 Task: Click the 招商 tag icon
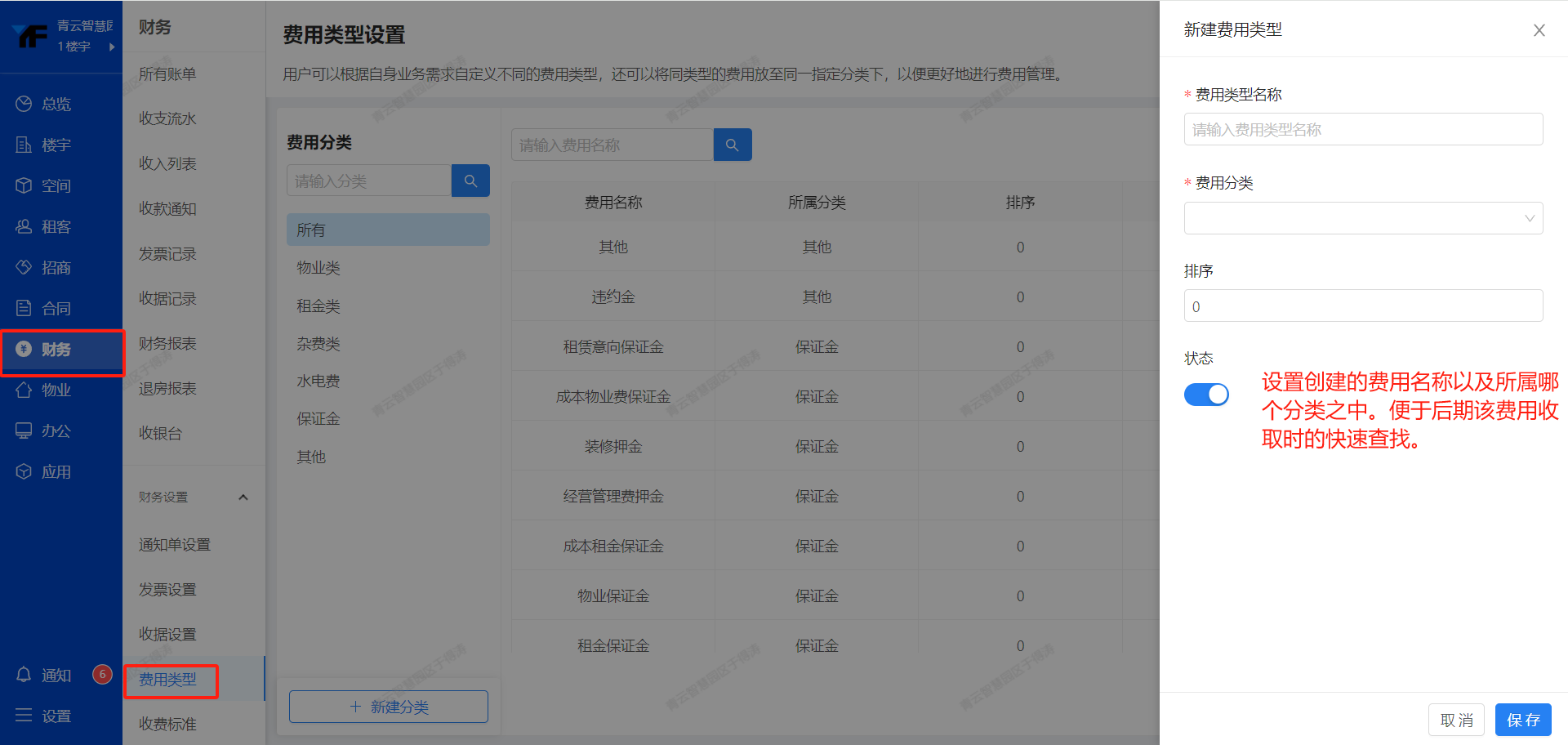tap(24, 267)
